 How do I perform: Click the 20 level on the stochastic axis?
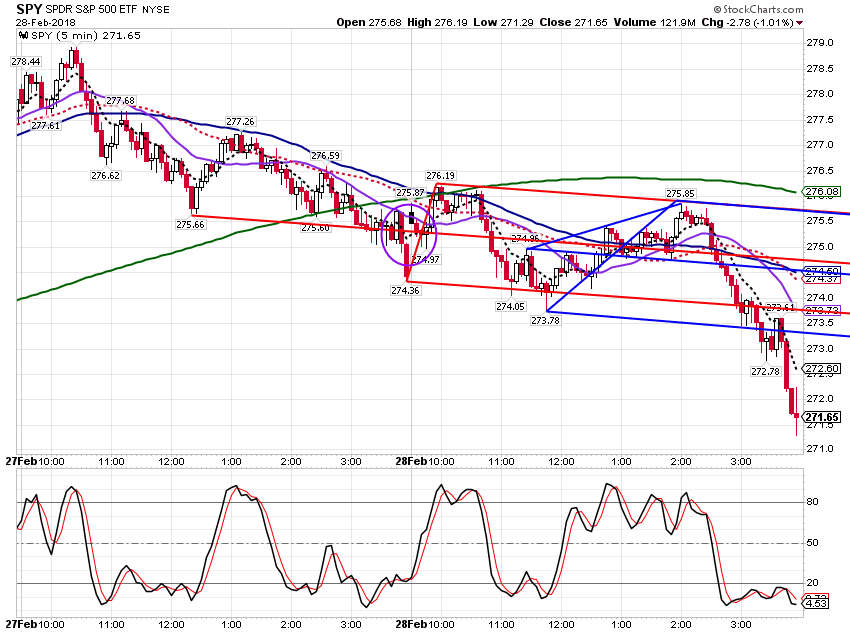tap(812, 583)
